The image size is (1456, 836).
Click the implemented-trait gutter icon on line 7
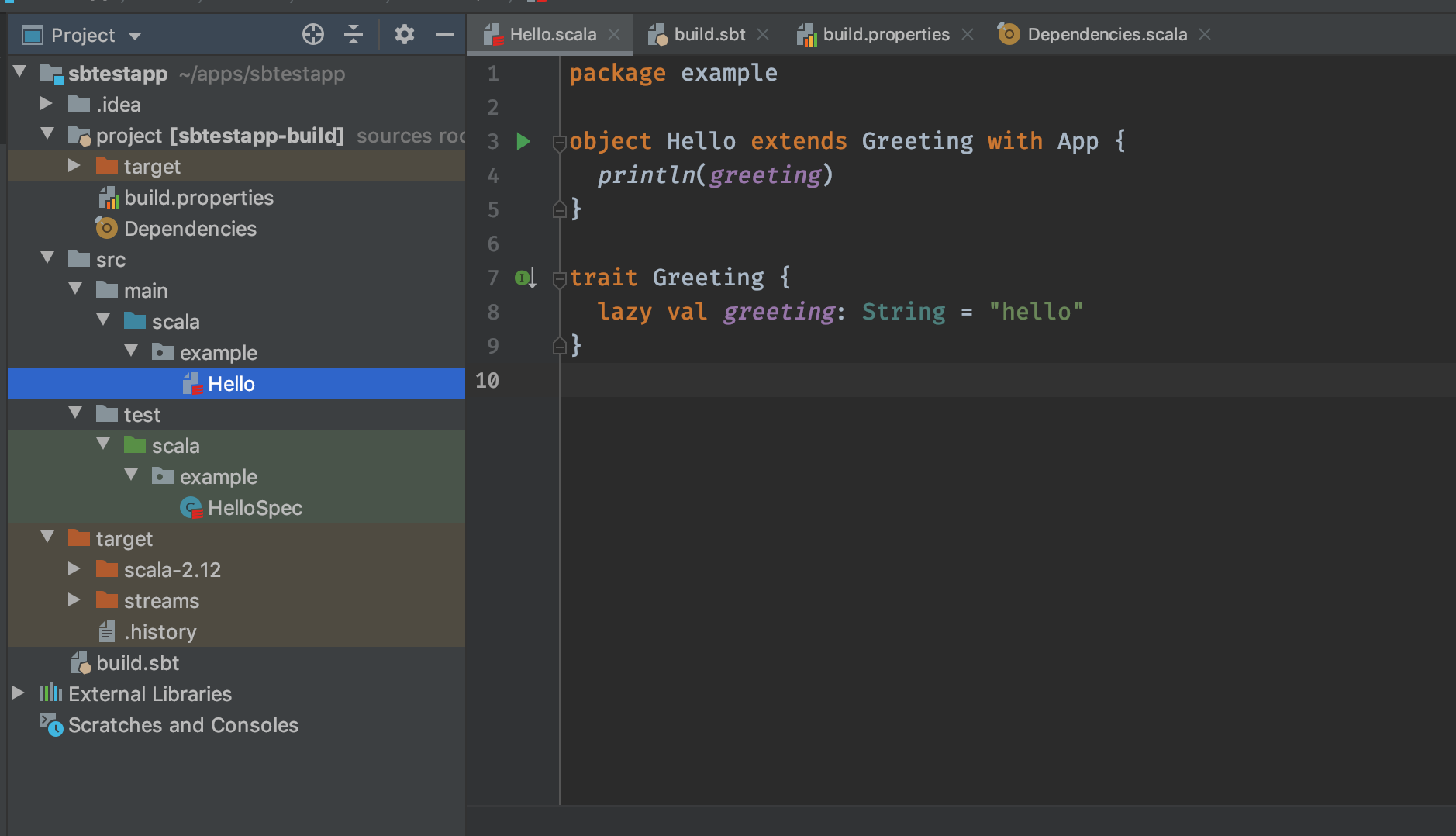pyautogui.click(x=526, y=278)
